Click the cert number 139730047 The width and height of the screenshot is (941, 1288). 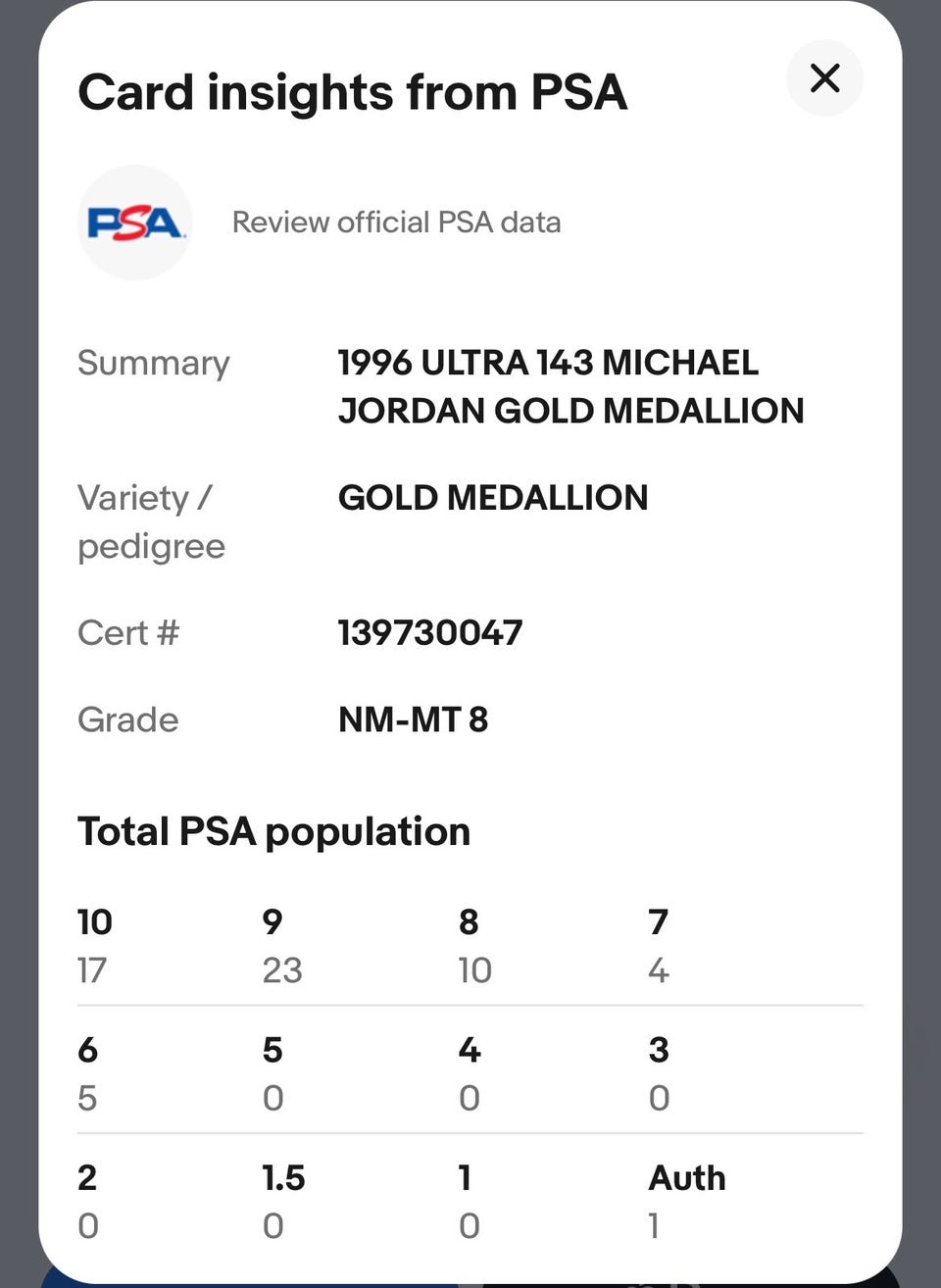pos(429,633)
